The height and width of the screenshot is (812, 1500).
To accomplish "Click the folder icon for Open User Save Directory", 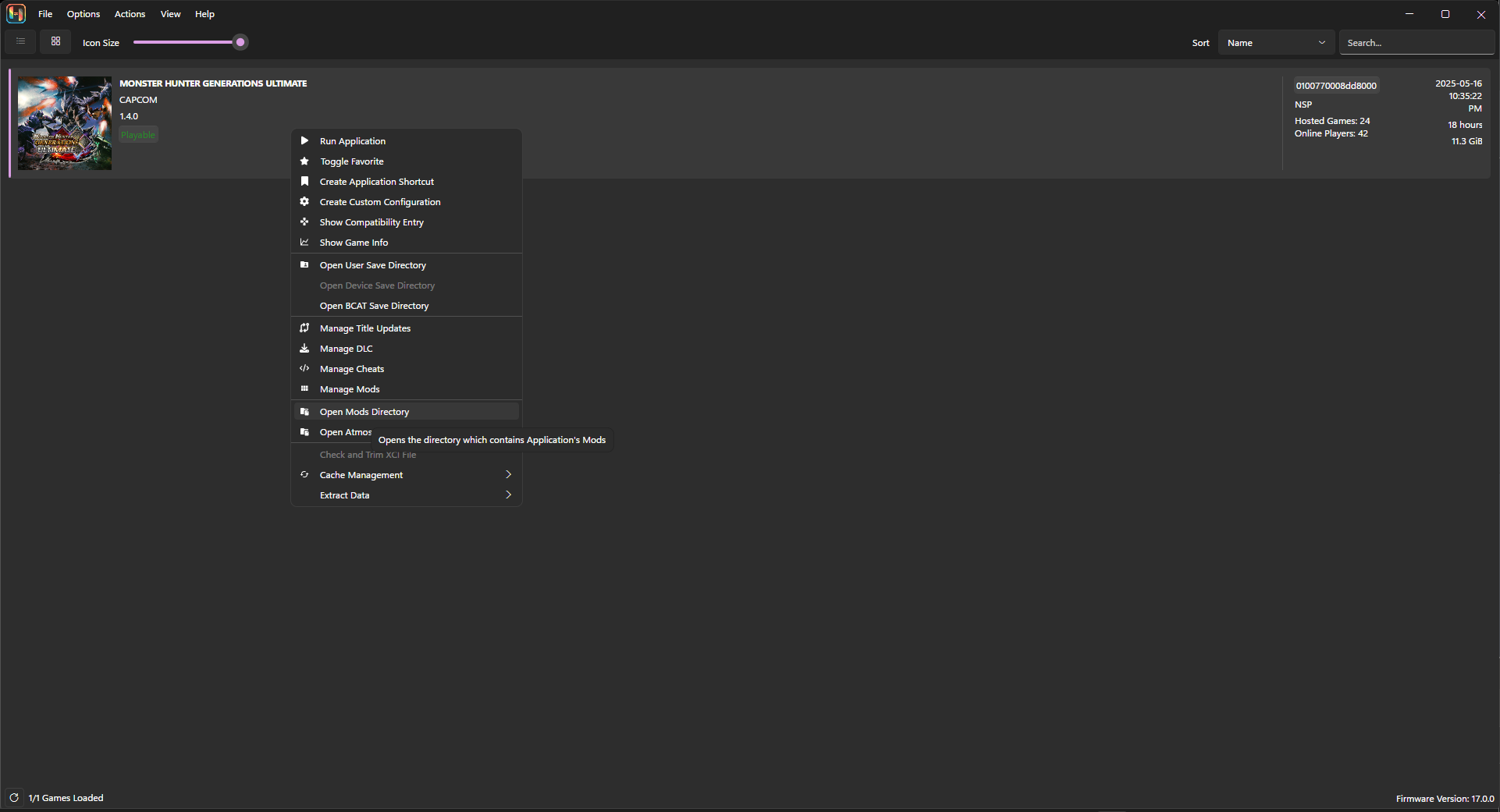I will [x=304, y=265].
